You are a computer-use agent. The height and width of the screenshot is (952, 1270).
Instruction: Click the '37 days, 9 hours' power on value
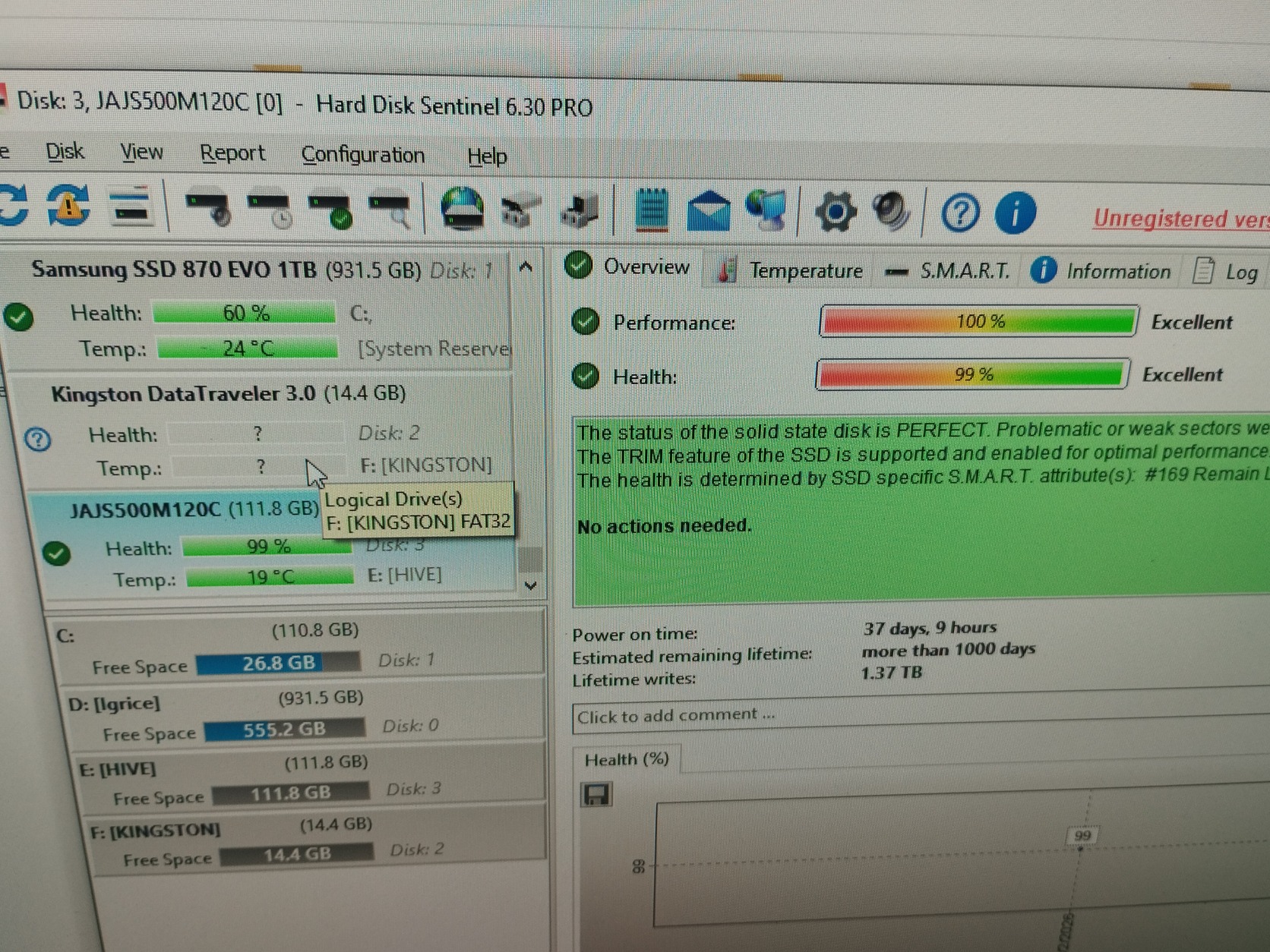point(930,628)
